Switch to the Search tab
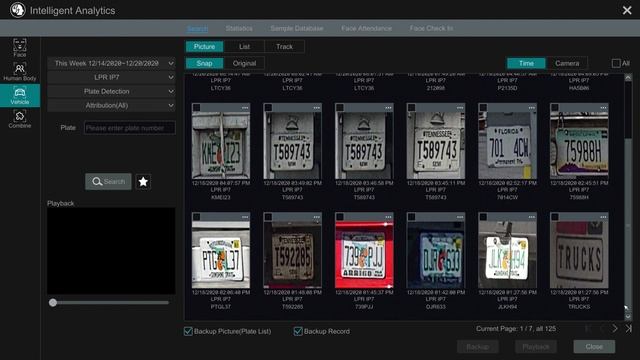 point(197,29)
